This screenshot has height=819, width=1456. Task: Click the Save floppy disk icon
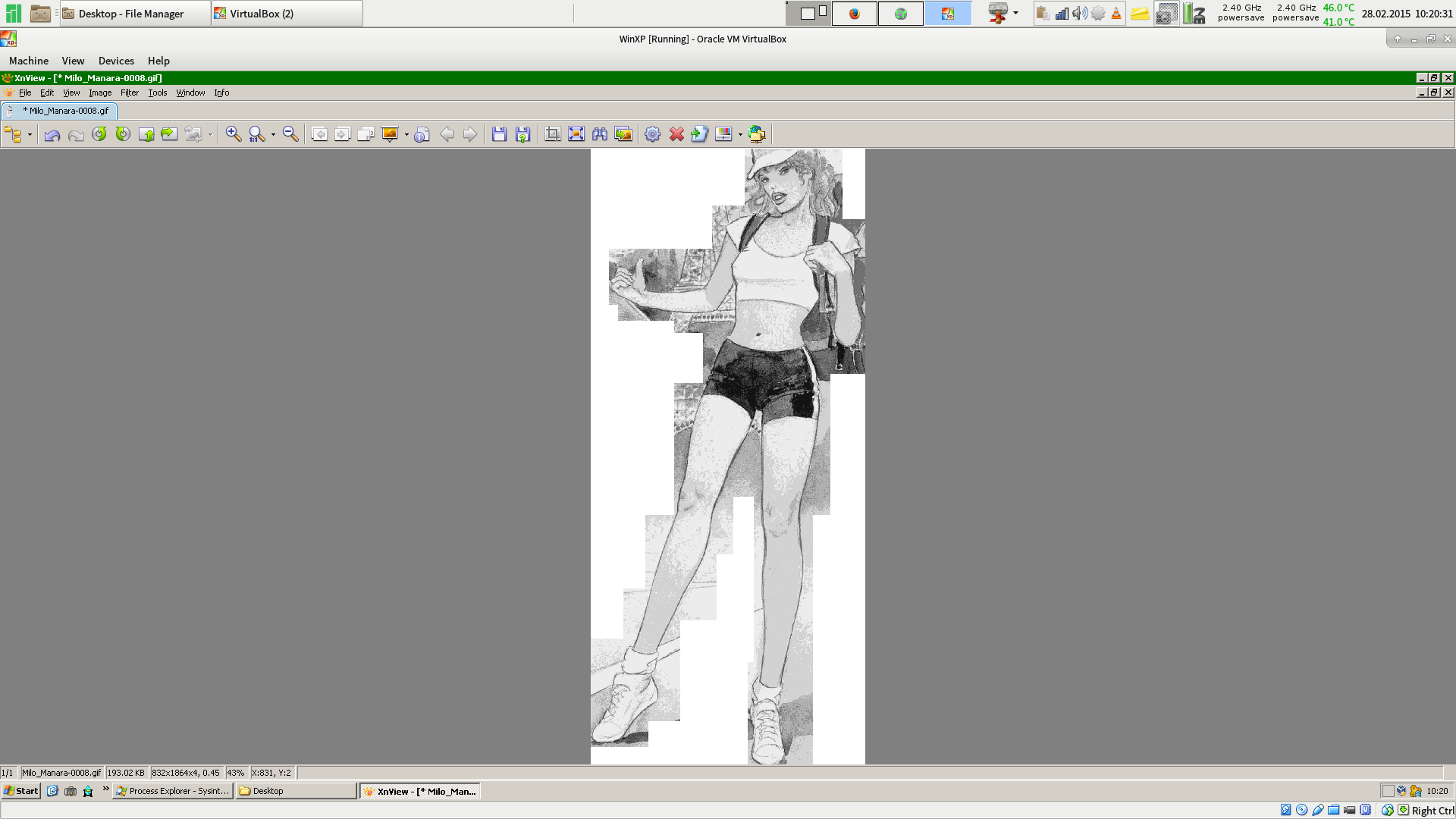[x=499, y=134]
